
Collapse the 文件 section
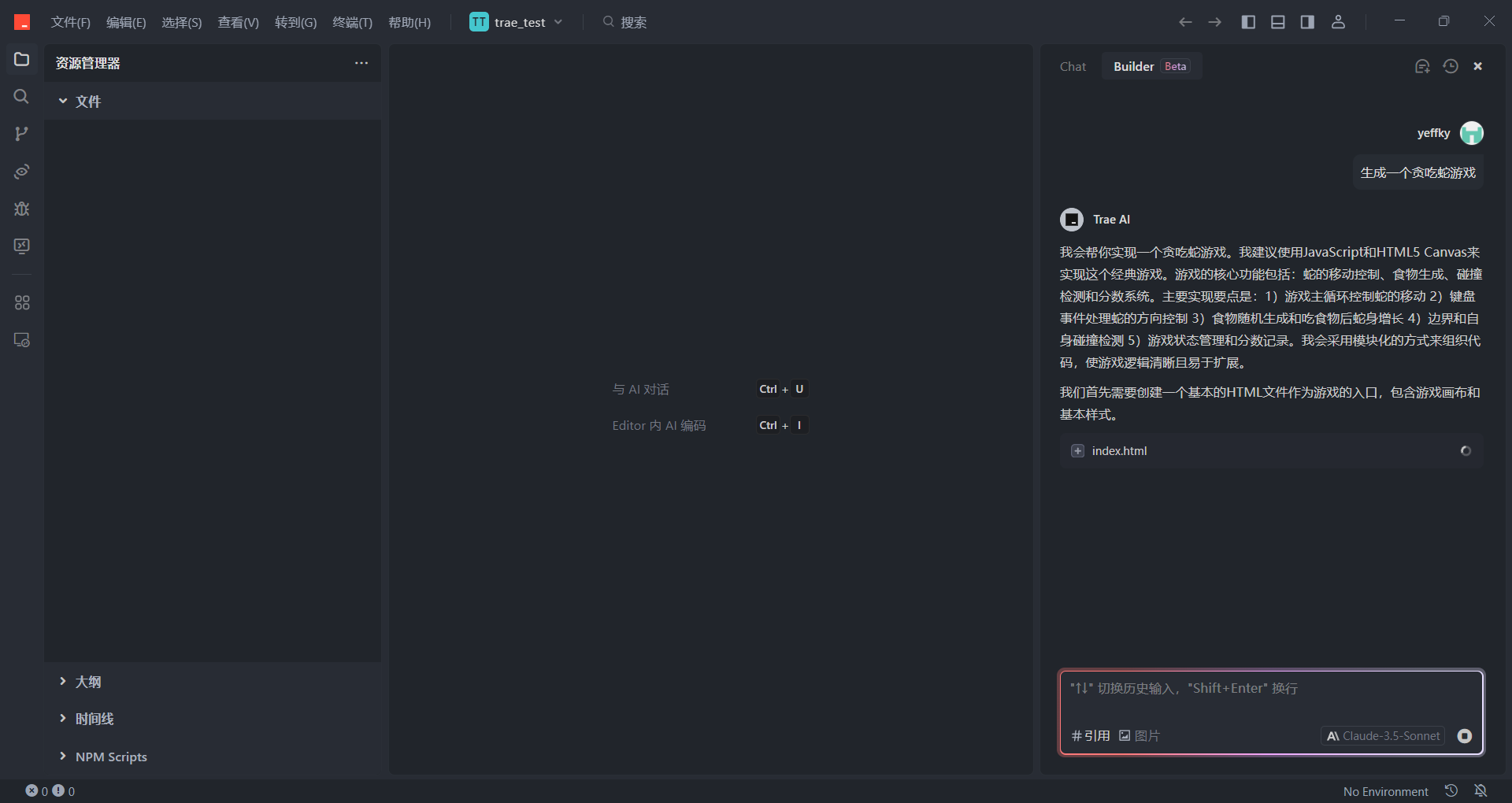tap(213, 101)
